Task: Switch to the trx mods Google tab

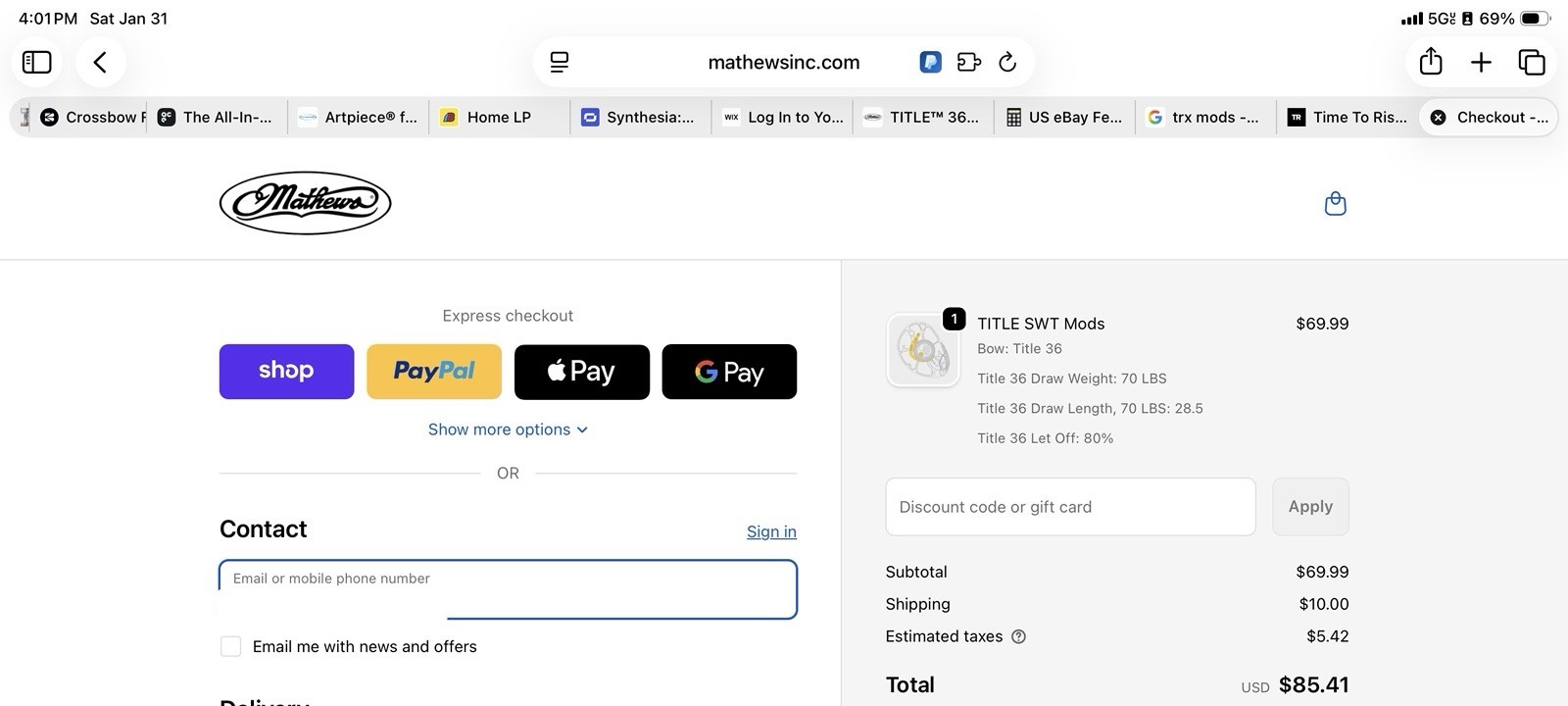Action: coord(1205,117)
